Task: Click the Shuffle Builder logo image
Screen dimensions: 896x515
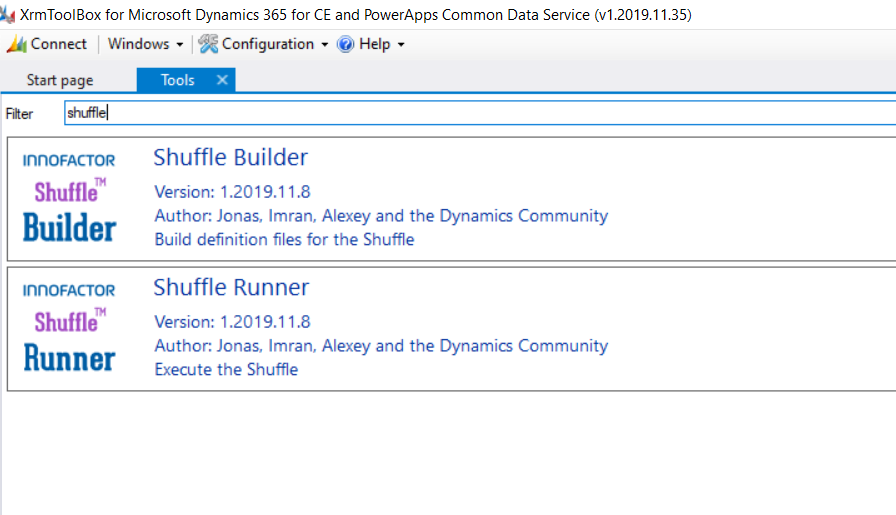Action: pyautogui.click(x=69, y=199)
